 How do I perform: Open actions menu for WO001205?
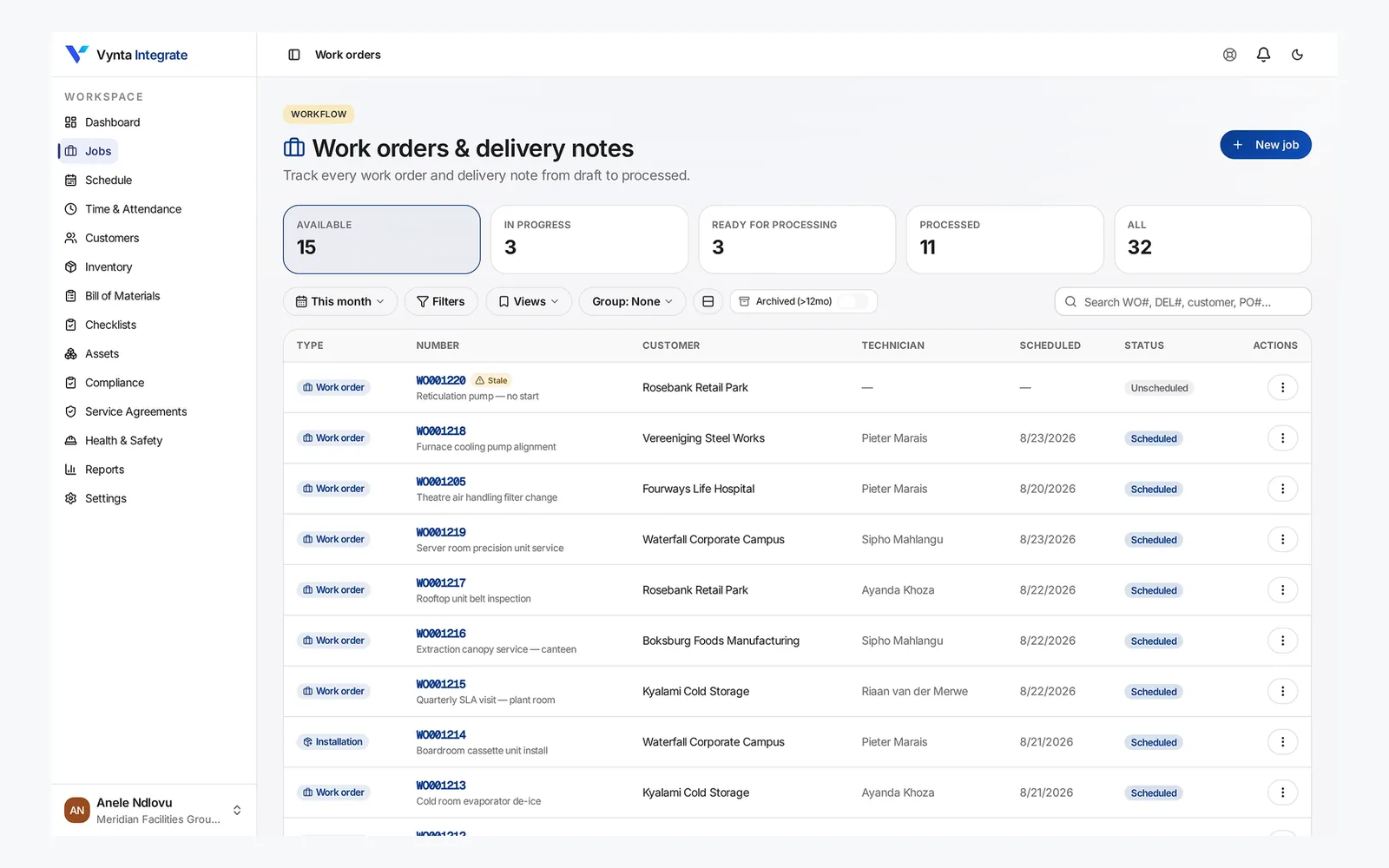[x=1282, y=489]
